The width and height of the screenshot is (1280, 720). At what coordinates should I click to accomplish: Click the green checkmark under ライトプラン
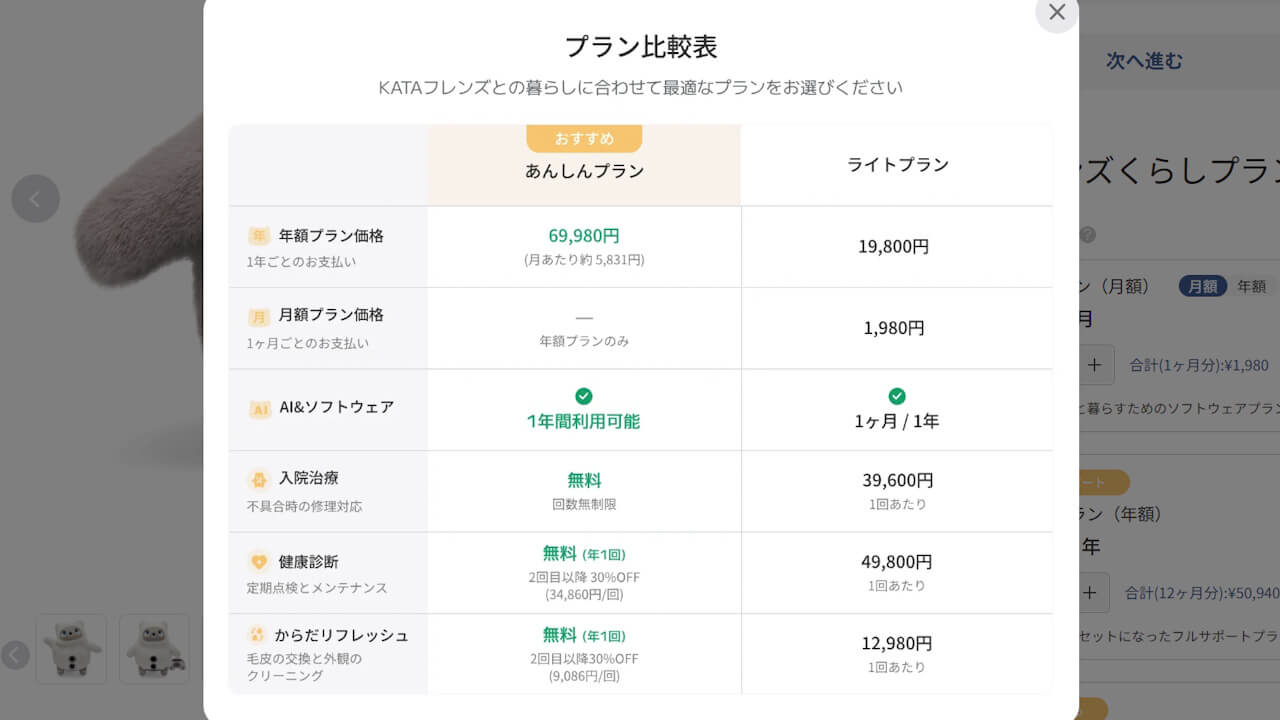(x=897, y=396)
